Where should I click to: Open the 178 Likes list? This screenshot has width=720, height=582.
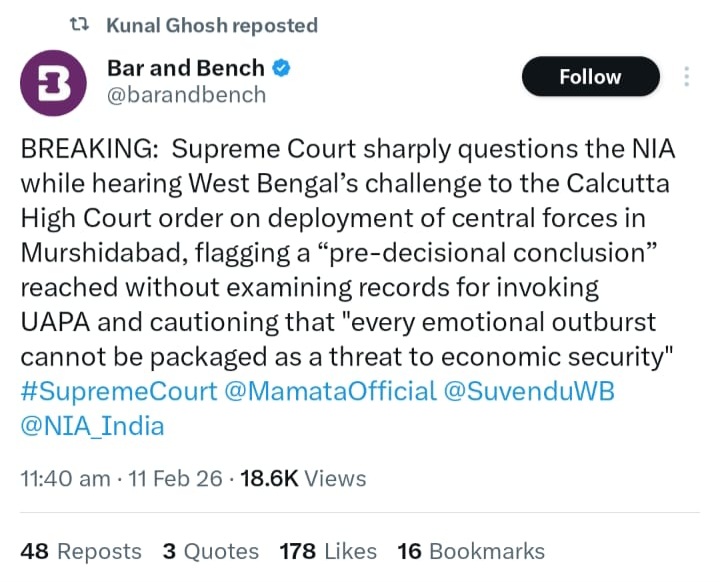tap(328, 551)
